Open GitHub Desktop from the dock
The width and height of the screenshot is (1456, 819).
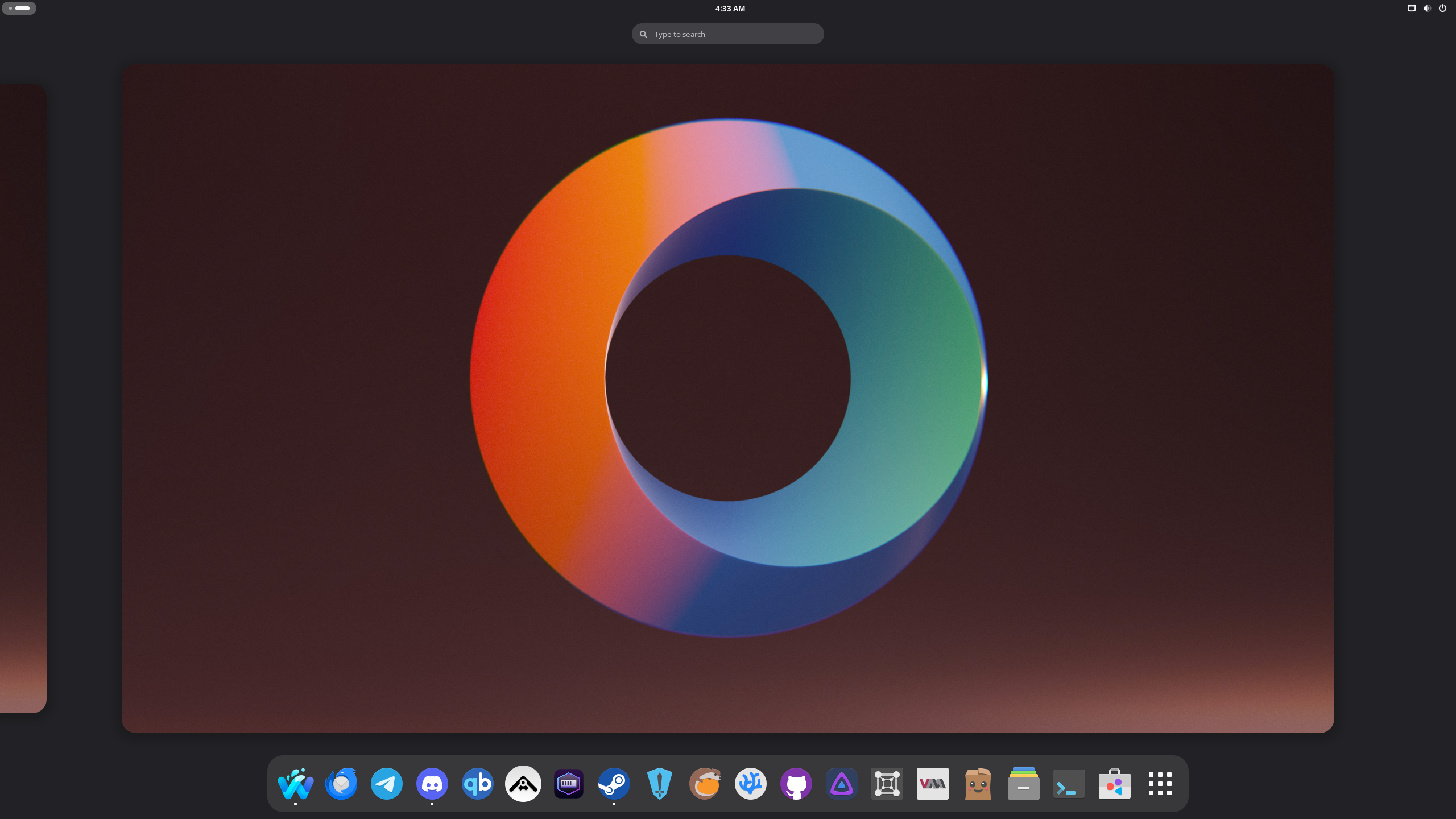[x=796, y=784]
